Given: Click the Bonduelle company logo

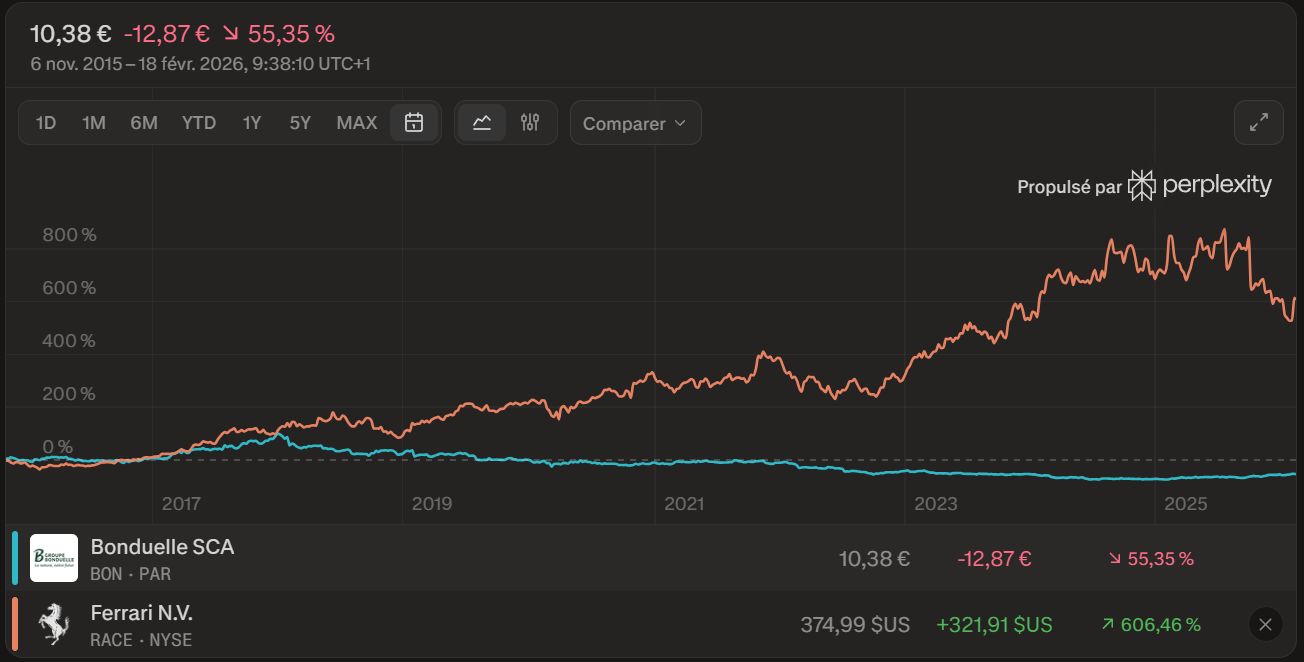Looking at the screenshot, I should tap(54, 558).
